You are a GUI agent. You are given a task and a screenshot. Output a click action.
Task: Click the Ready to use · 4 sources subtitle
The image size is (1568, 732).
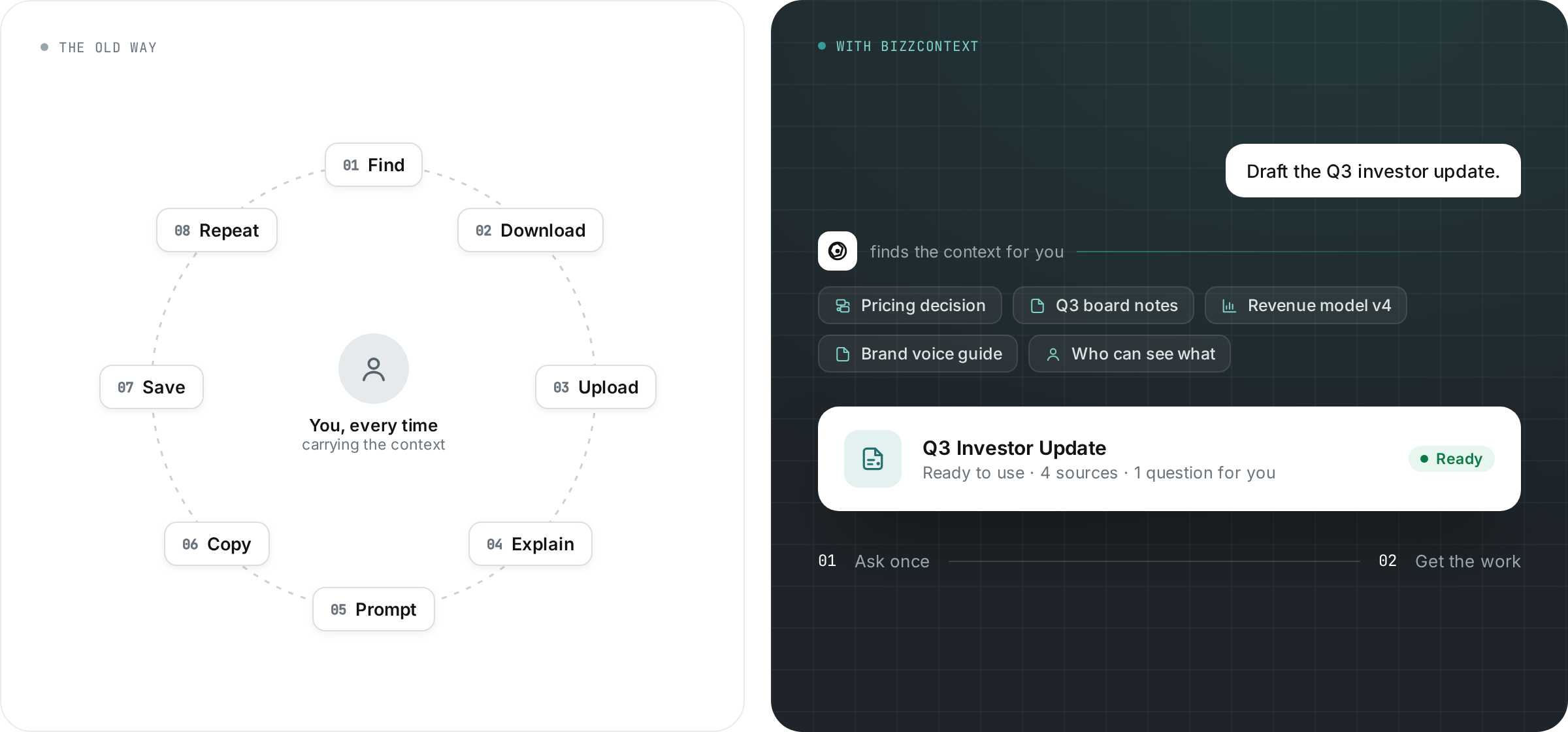tap(1099, 473)
